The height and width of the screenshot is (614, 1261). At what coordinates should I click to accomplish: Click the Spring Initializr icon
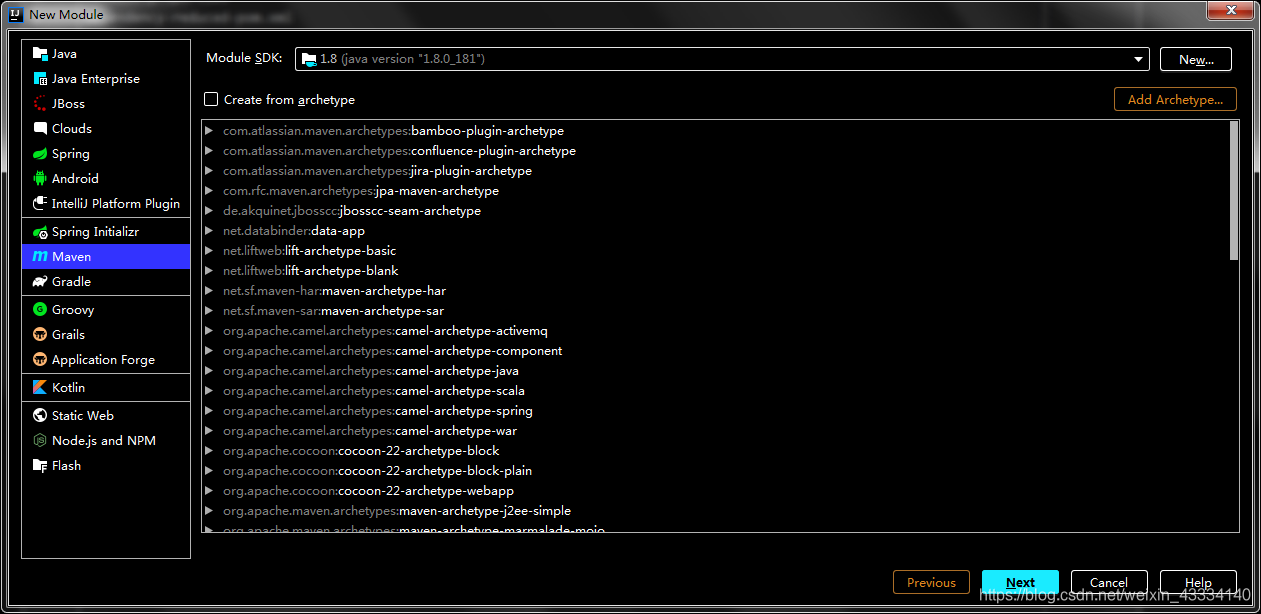click(40, 232)
